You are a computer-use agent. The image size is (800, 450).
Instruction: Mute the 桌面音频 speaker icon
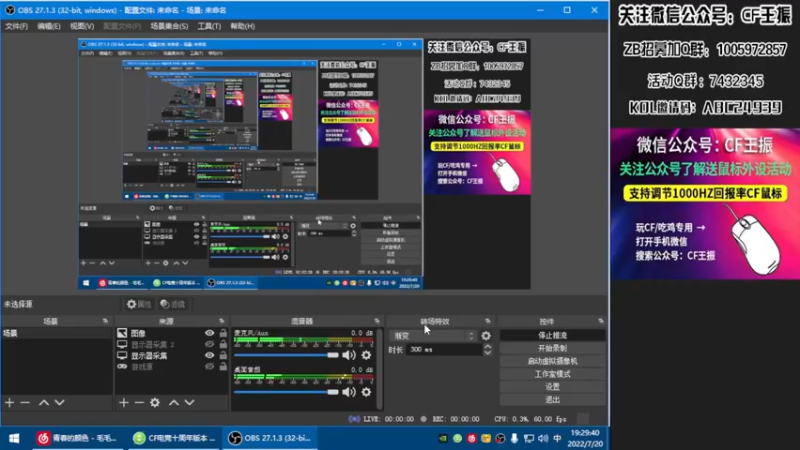click(x=349, y=392)
